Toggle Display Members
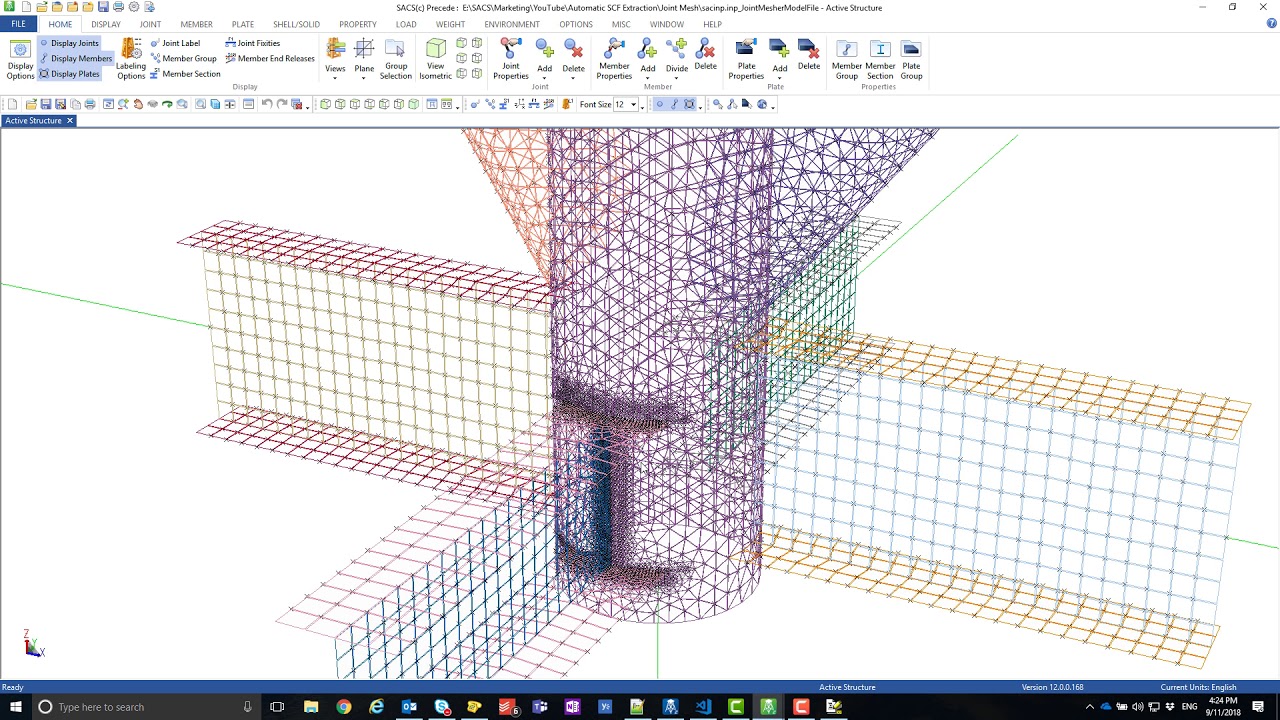The height and width of the screenshot is (720, 1280). (x=76, y=58)
